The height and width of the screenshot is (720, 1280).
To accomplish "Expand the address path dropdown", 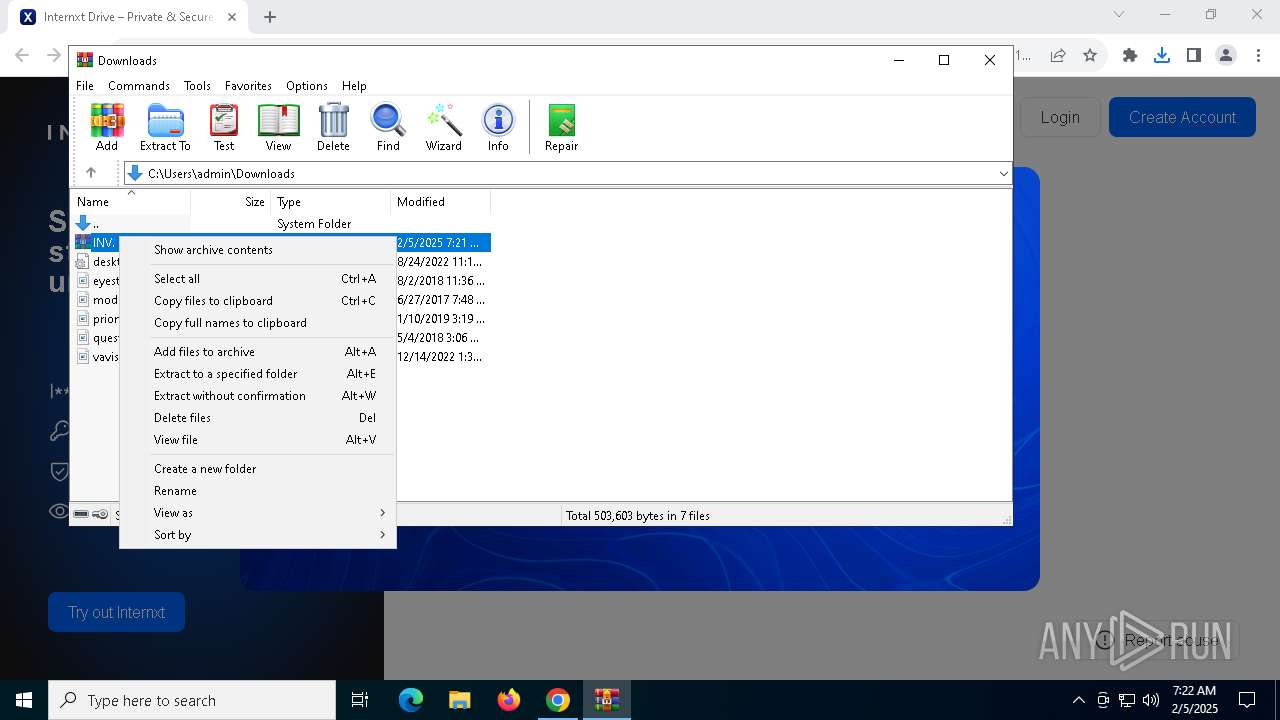I will [1003, 174].
